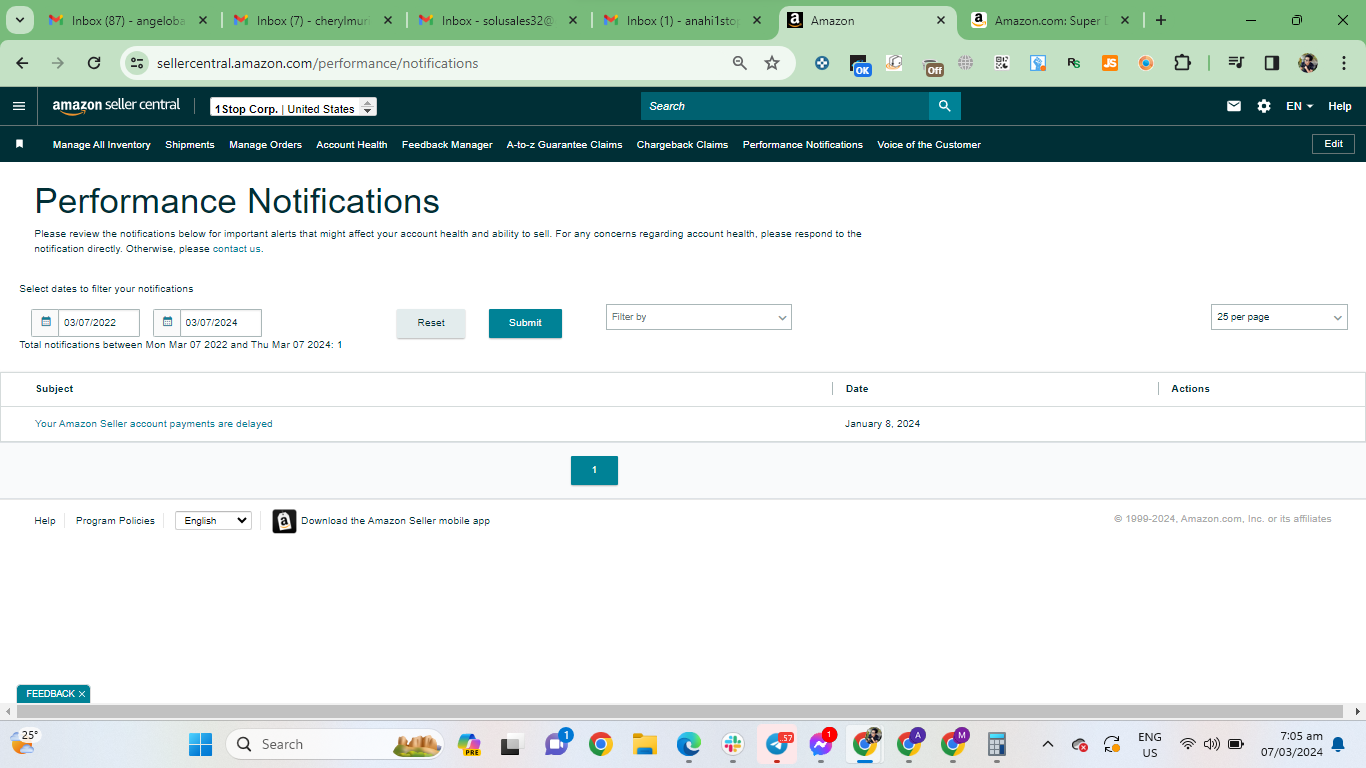
Task: Open the 1Stop Corp. United States account switcher
Action: tap(293, 107)
